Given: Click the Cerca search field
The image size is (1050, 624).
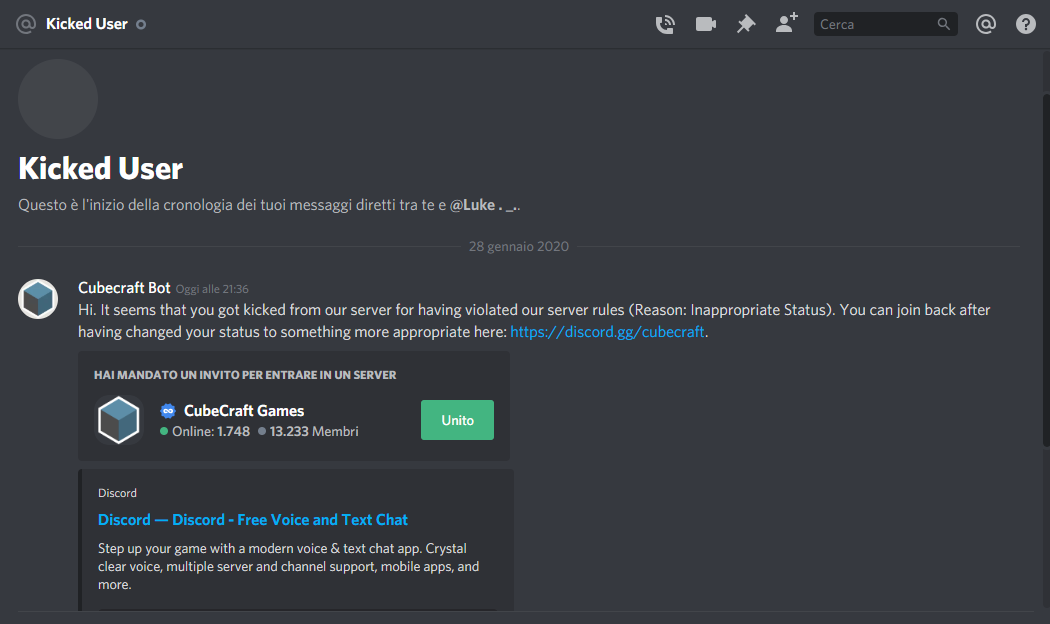Looking at the screenshot, I should pos(885,24).
